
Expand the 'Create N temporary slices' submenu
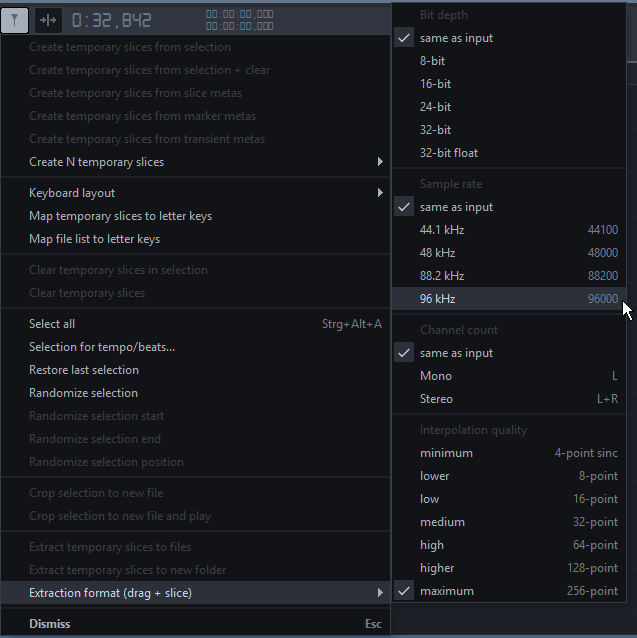pyautogui.click(x=97, y=162)
